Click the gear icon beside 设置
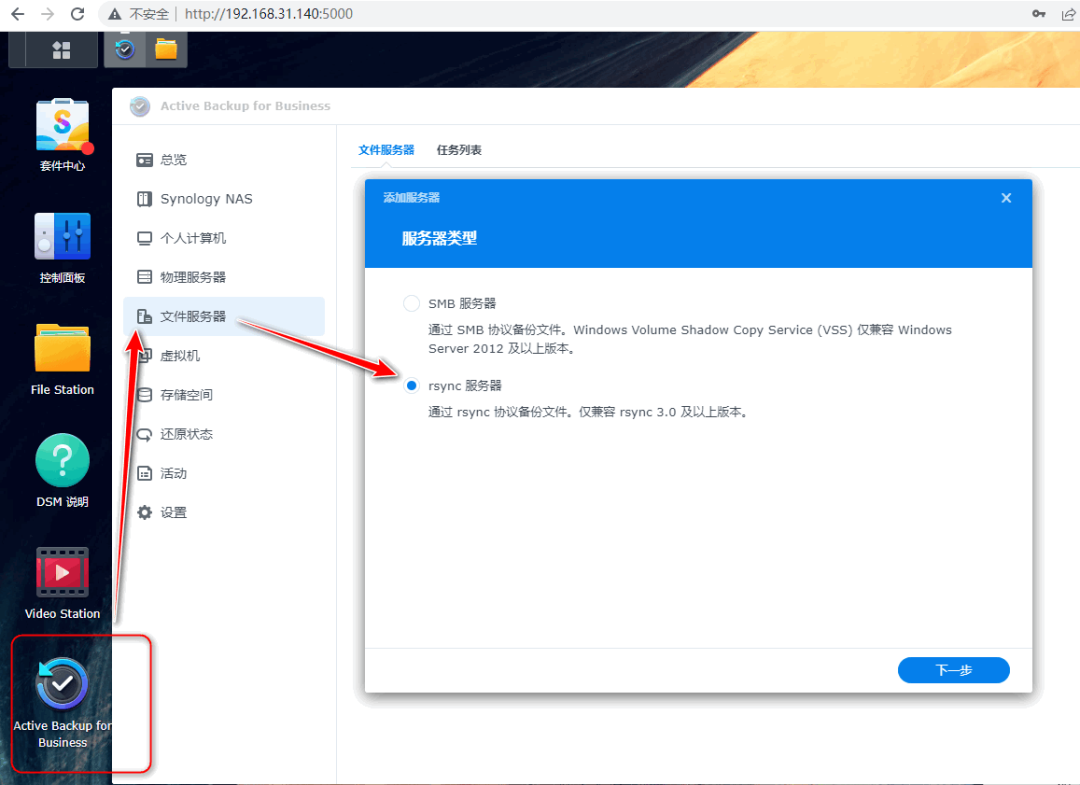The image size is (1080, 785). [145, 512]
